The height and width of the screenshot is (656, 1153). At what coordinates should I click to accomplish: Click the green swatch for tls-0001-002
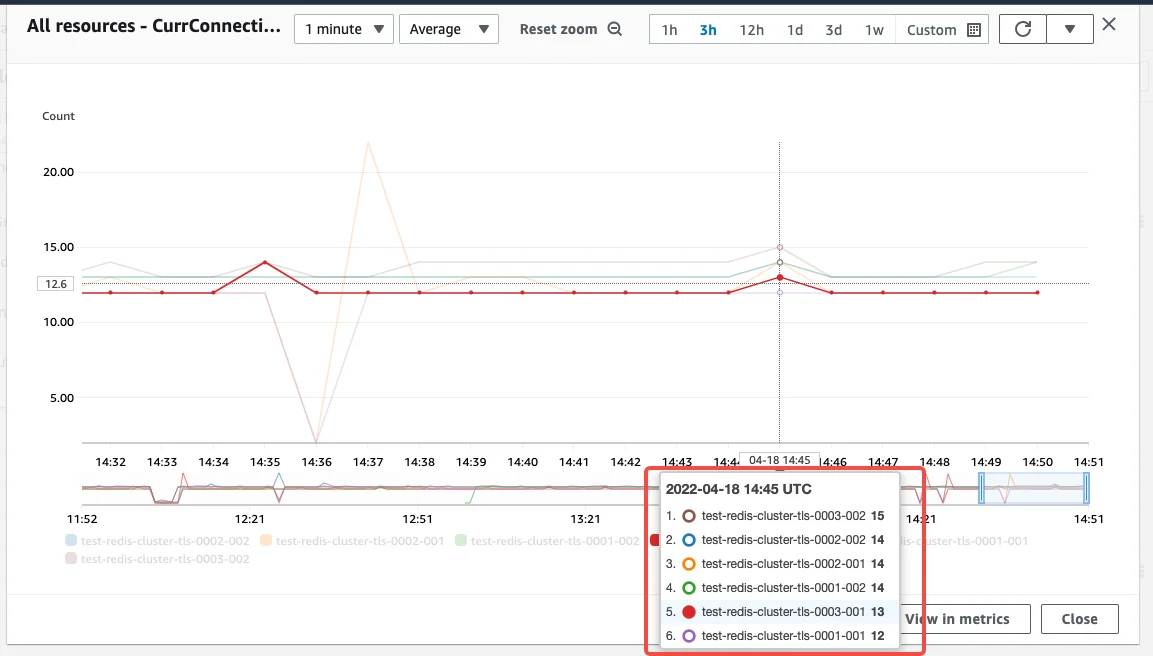tap(460, 541)
